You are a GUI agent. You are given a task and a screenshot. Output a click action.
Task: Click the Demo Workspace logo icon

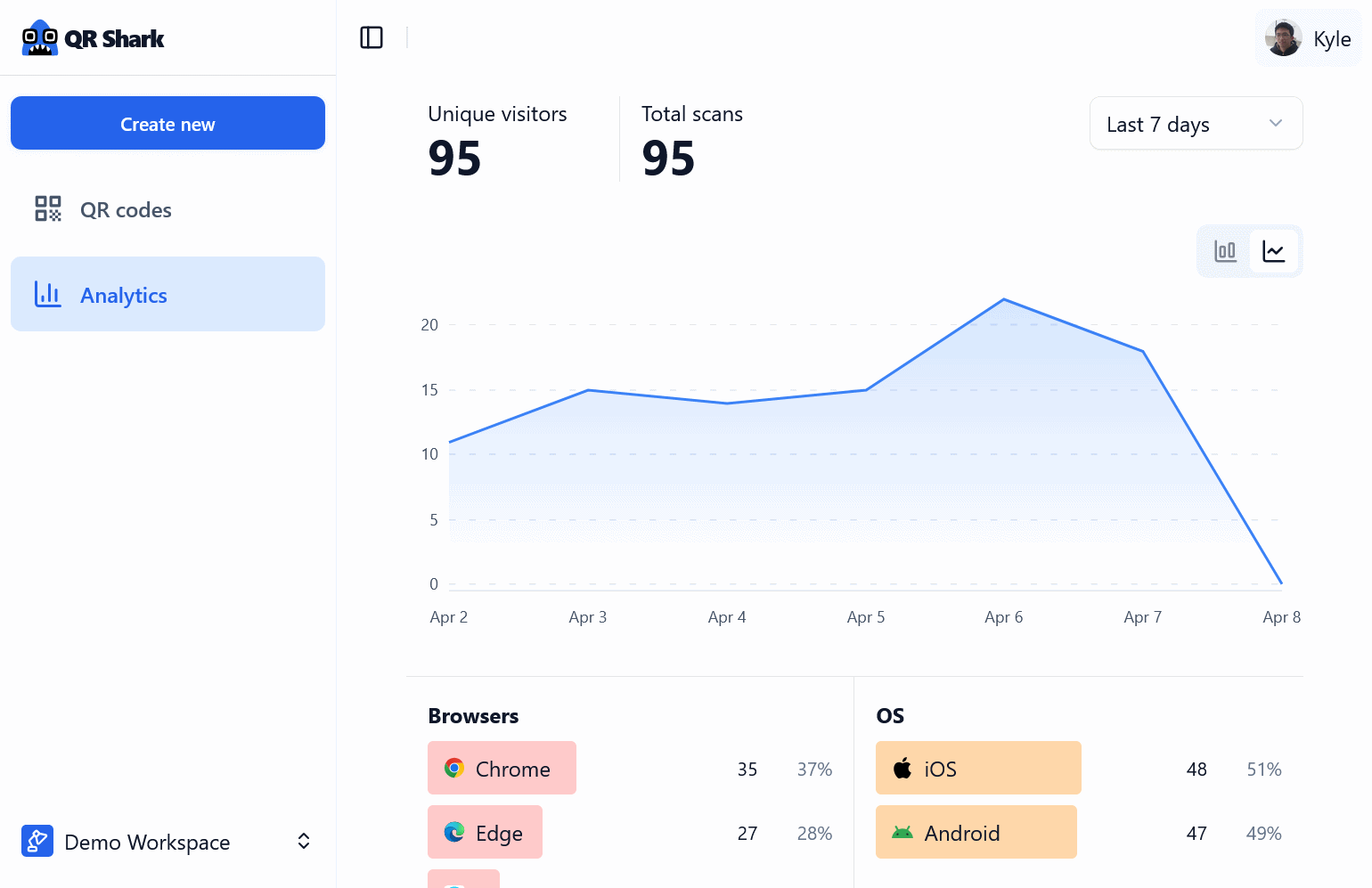[x=37, y=841]
